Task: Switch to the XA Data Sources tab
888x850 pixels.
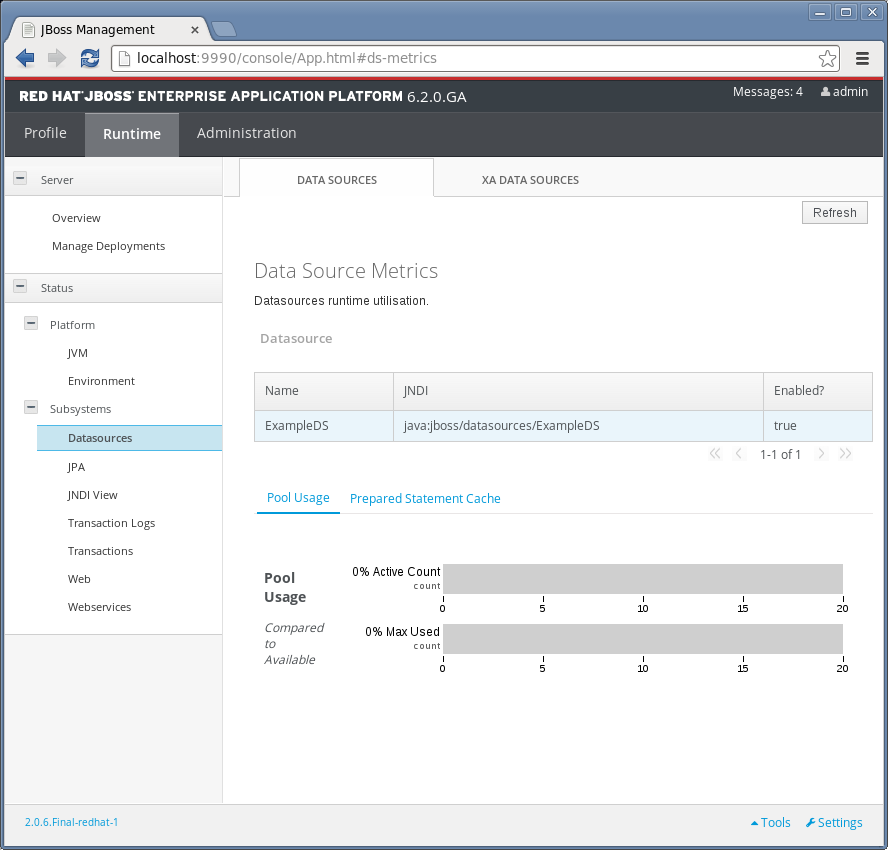Action: pyautogui.click(x=530, y=180)
